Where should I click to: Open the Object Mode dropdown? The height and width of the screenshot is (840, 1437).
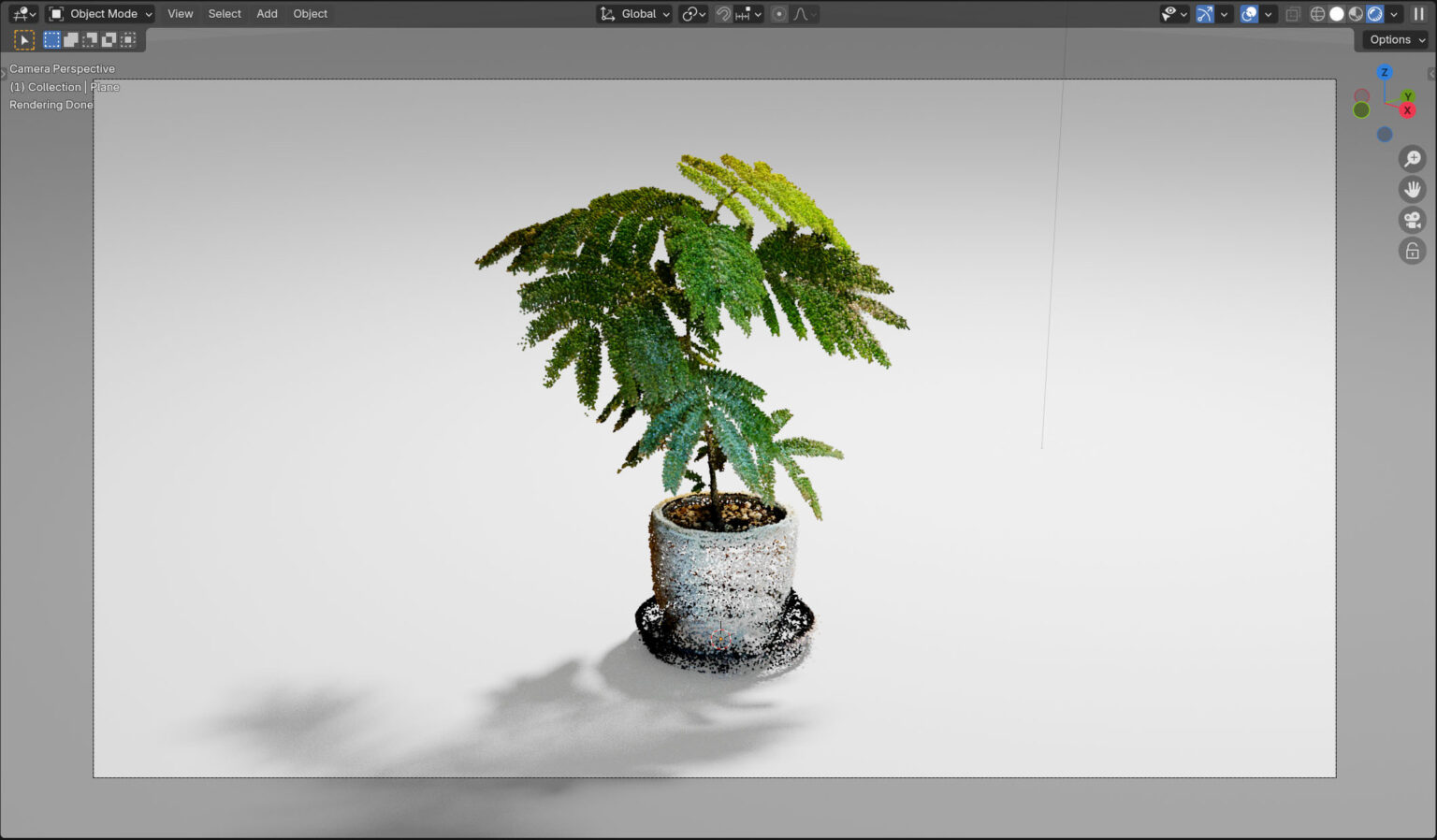click(100, 14)
